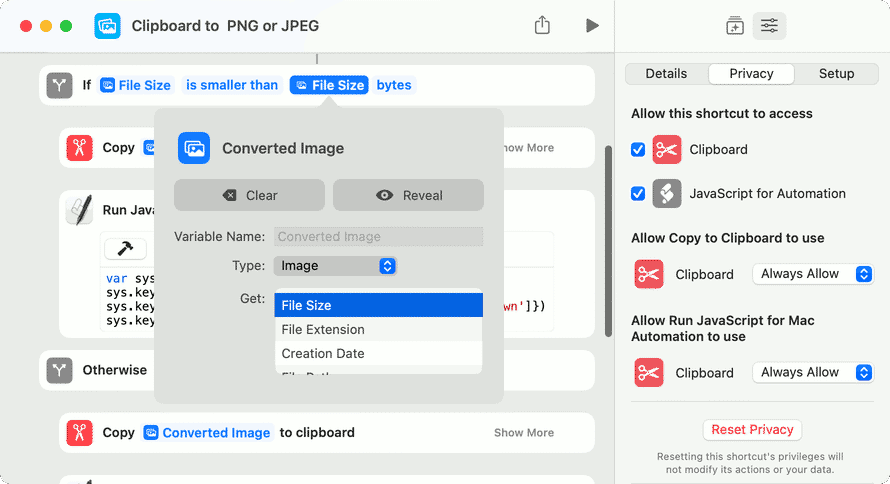
Task: Click Show More on the Copy Converted Image action
Action: coord(524,432)
